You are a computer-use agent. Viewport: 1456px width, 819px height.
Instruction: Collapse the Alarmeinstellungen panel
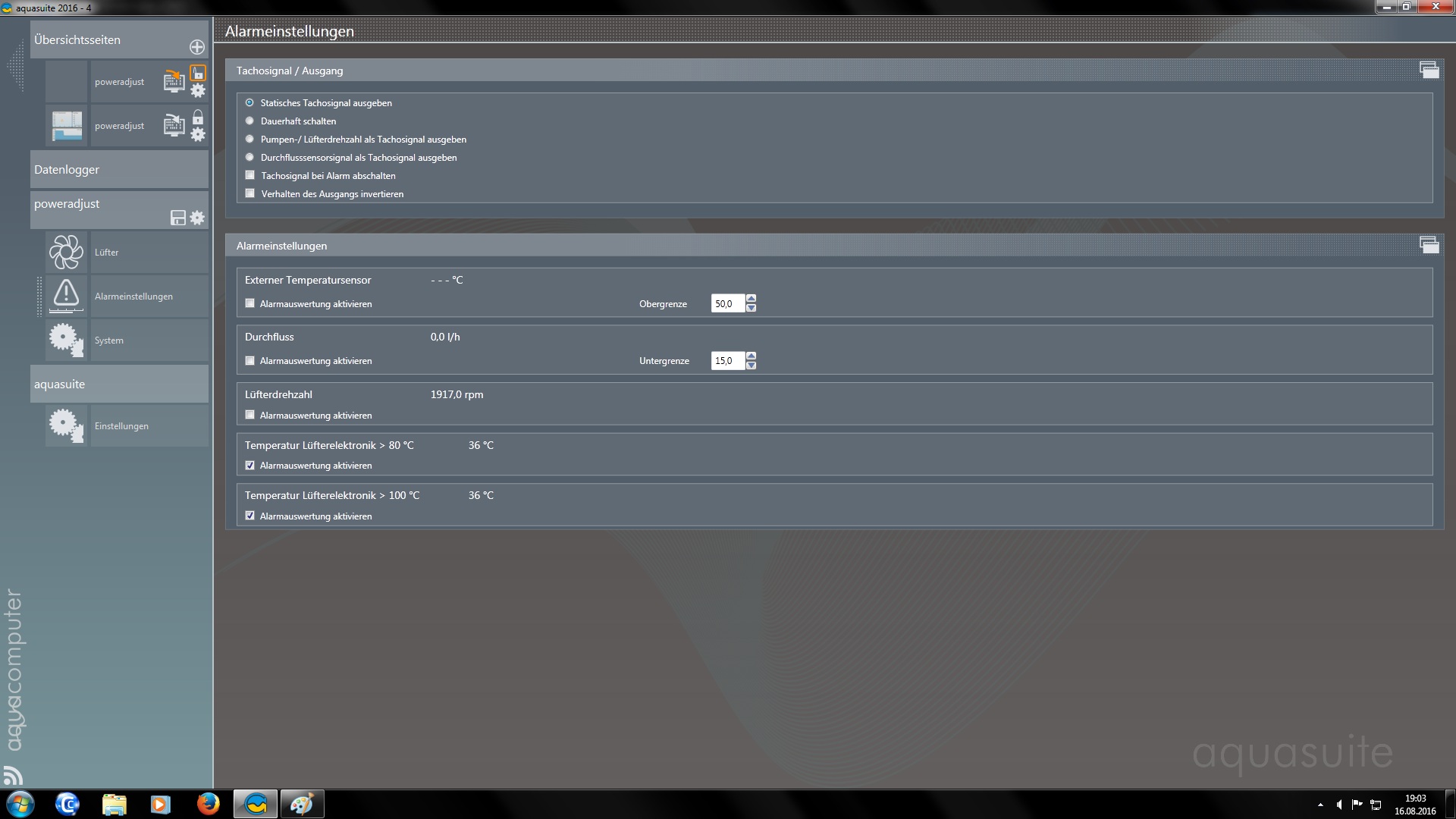1429,245
